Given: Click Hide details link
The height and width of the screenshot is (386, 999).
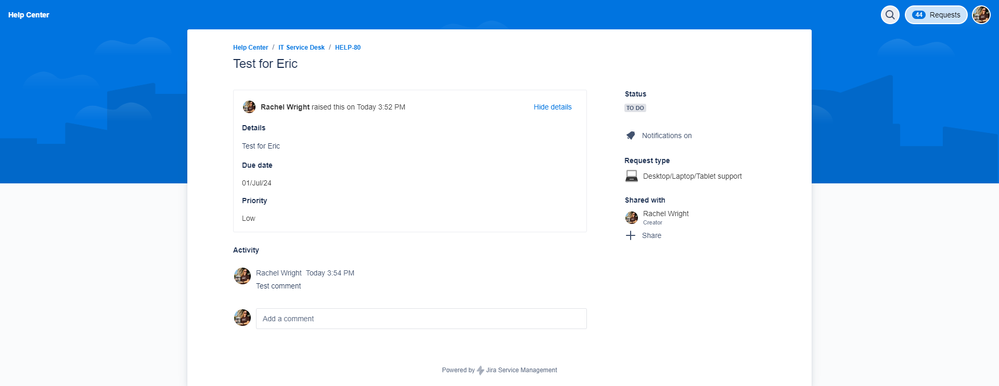Looking at the screenshot, I should click(552, 107).
